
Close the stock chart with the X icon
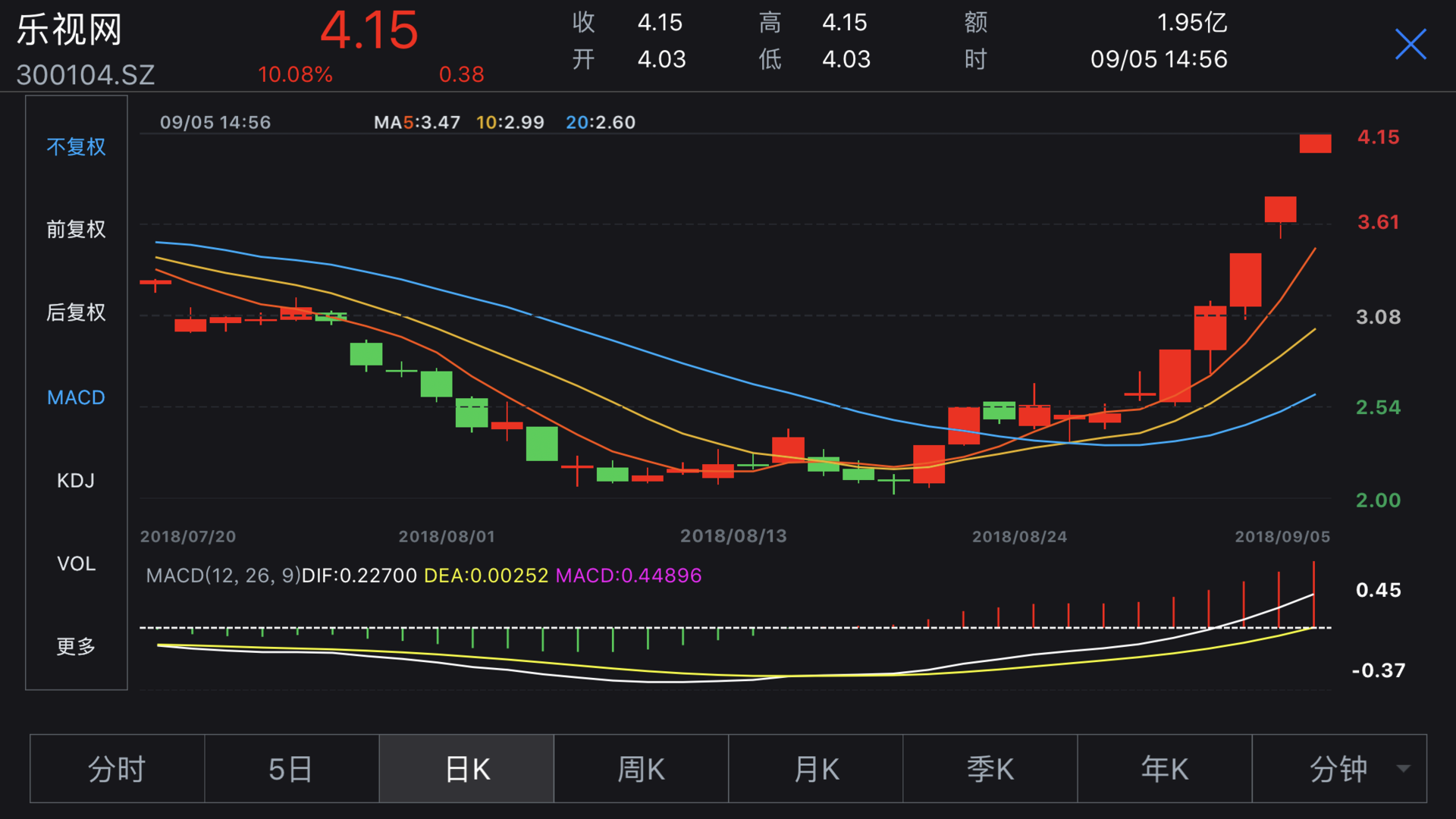pos(1410,44)
